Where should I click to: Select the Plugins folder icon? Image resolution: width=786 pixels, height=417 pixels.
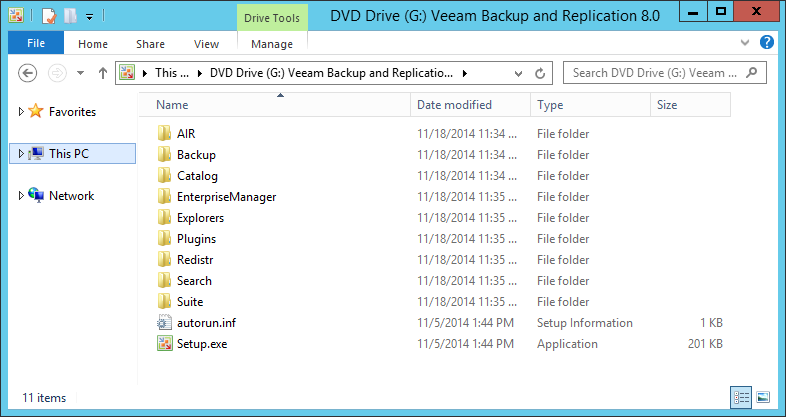(164, 239)
